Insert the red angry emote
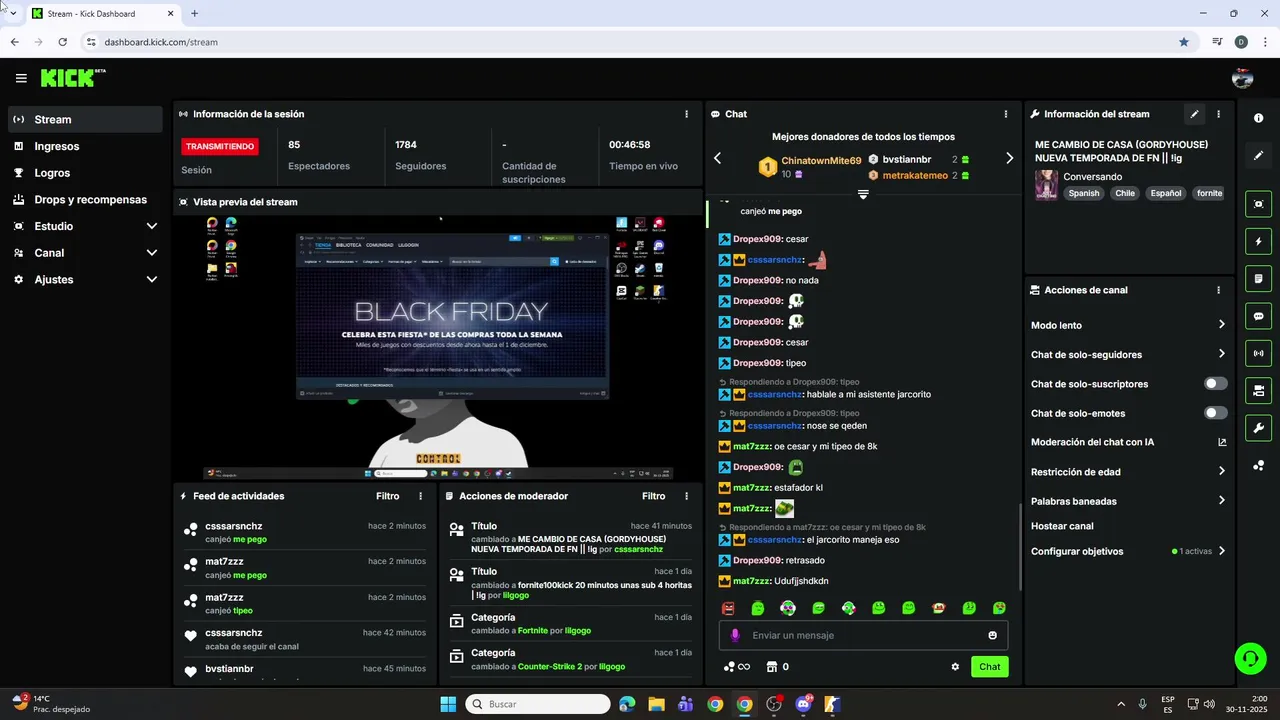This screenshot has height=720, width=1280. coord(728,608)
